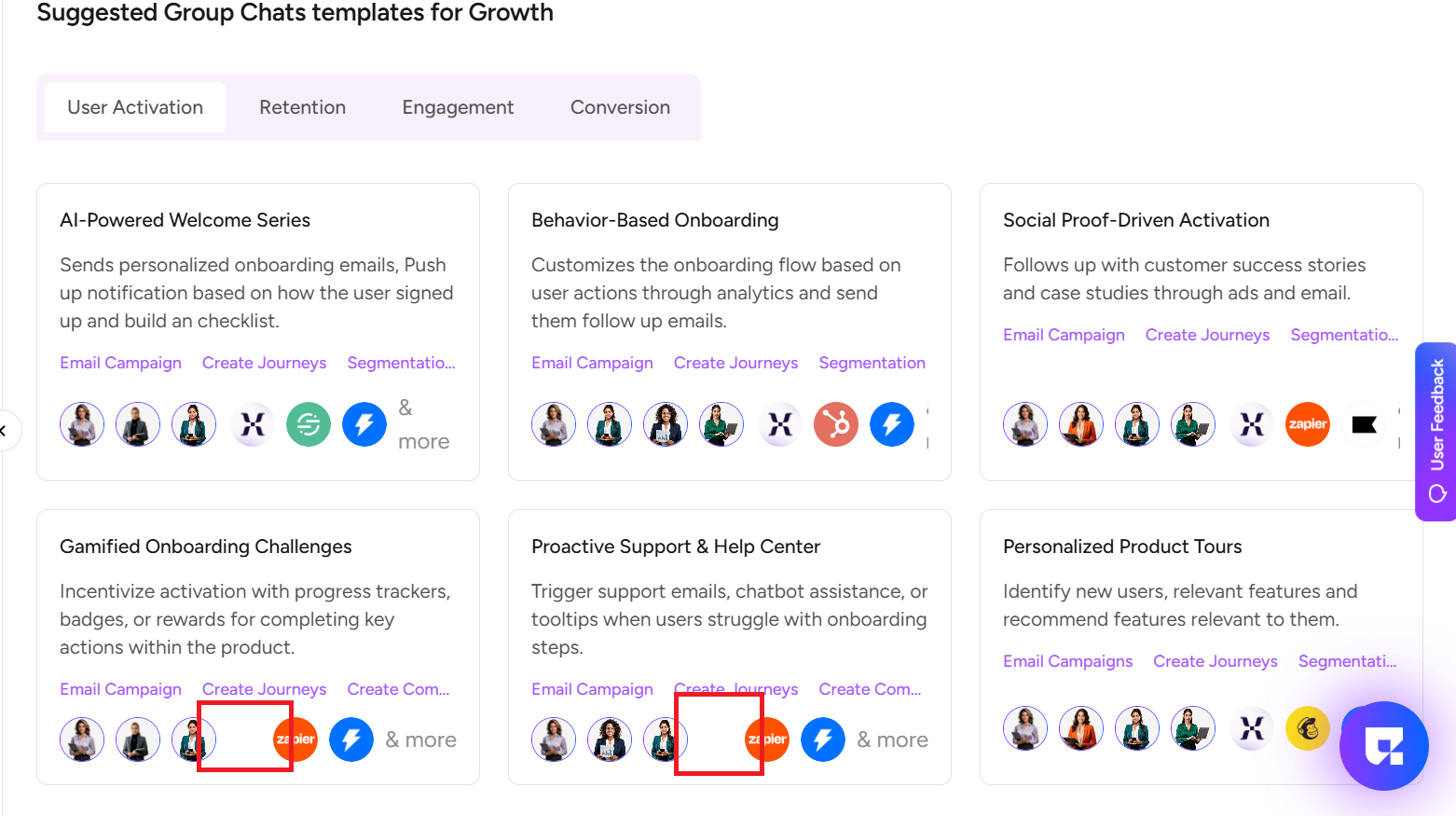
Task: Expand the collapsed left side panel arrow
Action: 5,430
